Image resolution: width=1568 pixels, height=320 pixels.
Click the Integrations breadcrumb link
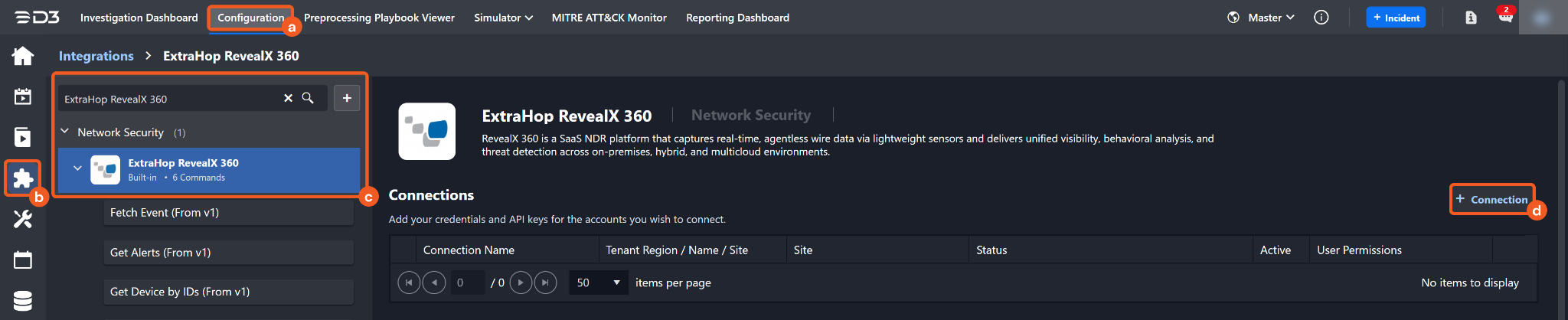point(96,56)
